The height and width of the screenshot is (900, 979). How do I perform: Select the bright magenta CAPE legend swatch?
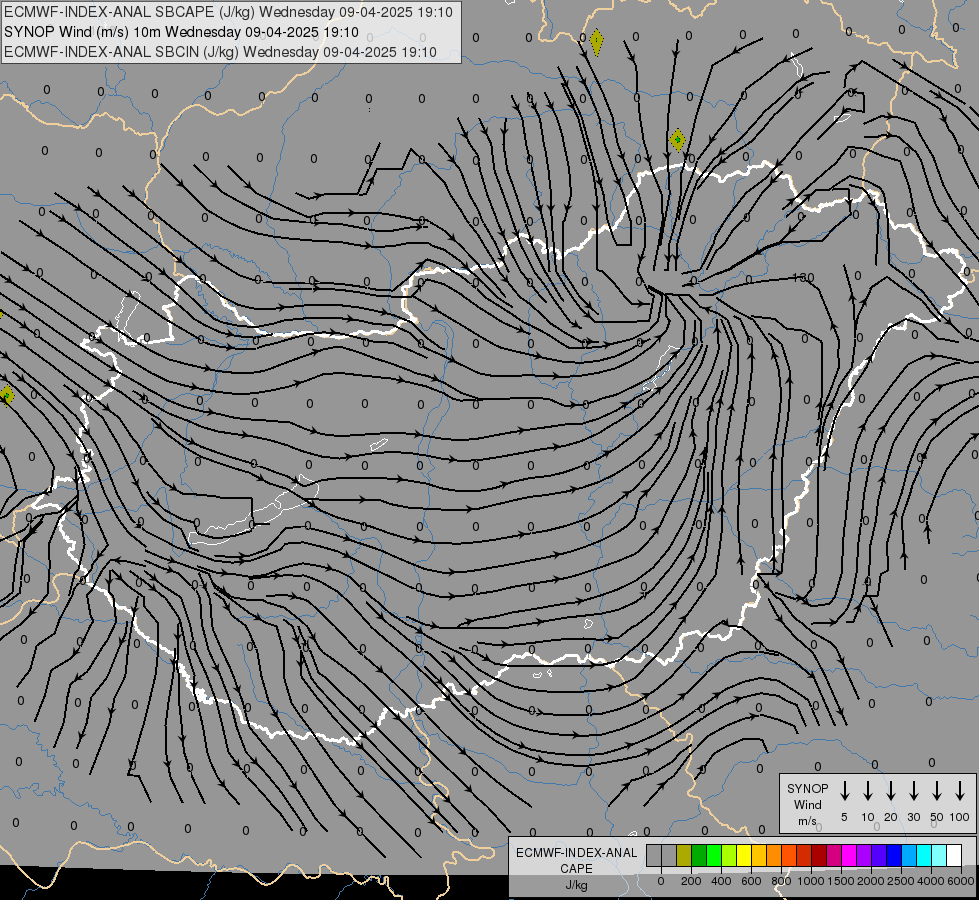pos(849,856)
